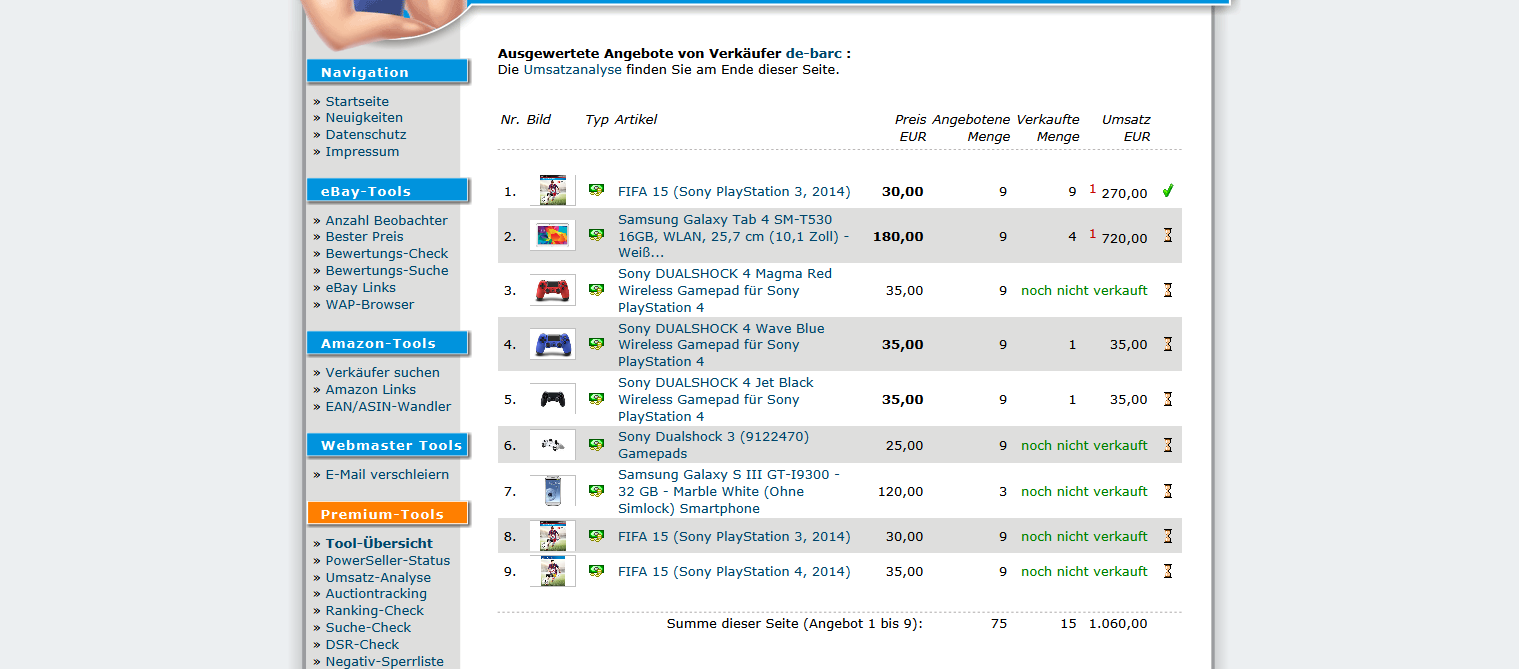Open the Suche-Check tool

[x=368, y=627]
